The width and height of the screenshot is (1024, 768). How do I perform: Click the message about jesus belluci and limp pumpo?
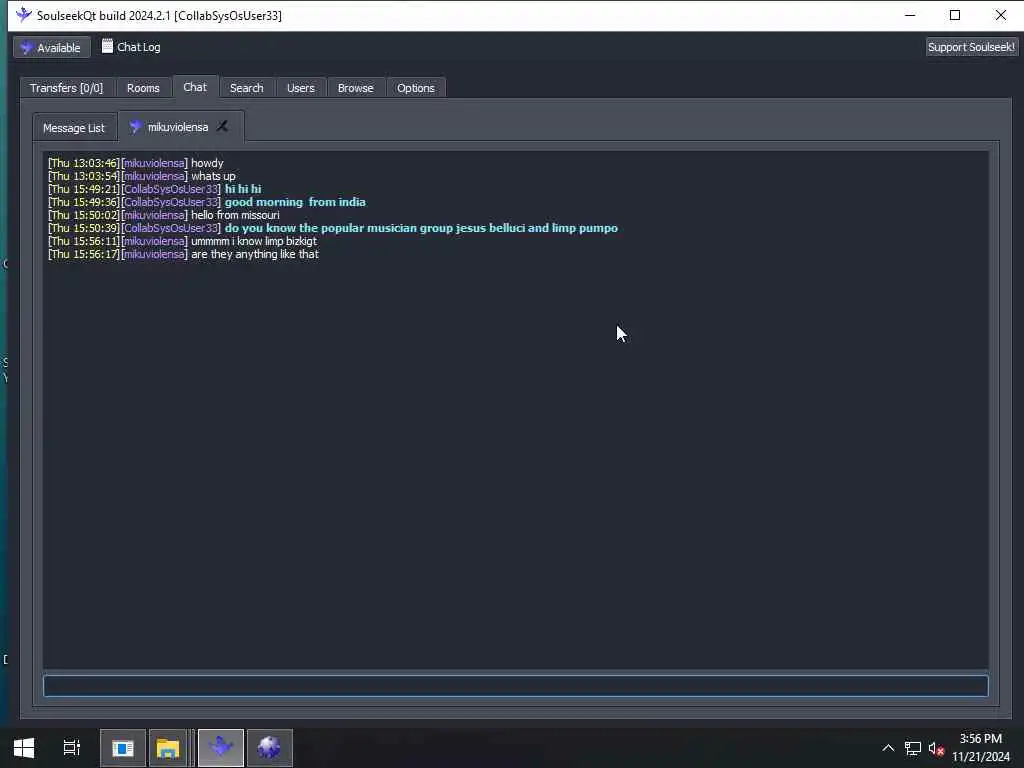421,228
